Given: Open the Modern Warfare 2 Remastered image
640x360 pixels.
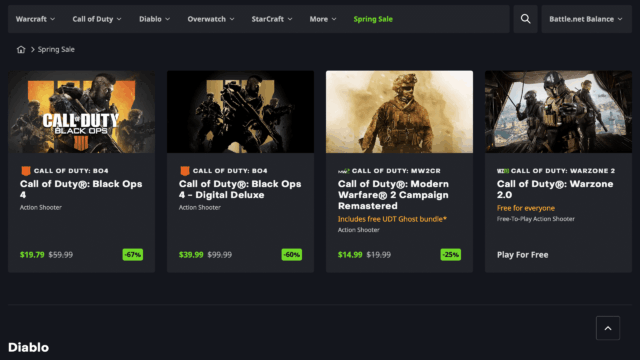Looking at the screenshot, I should click(399, 112).
